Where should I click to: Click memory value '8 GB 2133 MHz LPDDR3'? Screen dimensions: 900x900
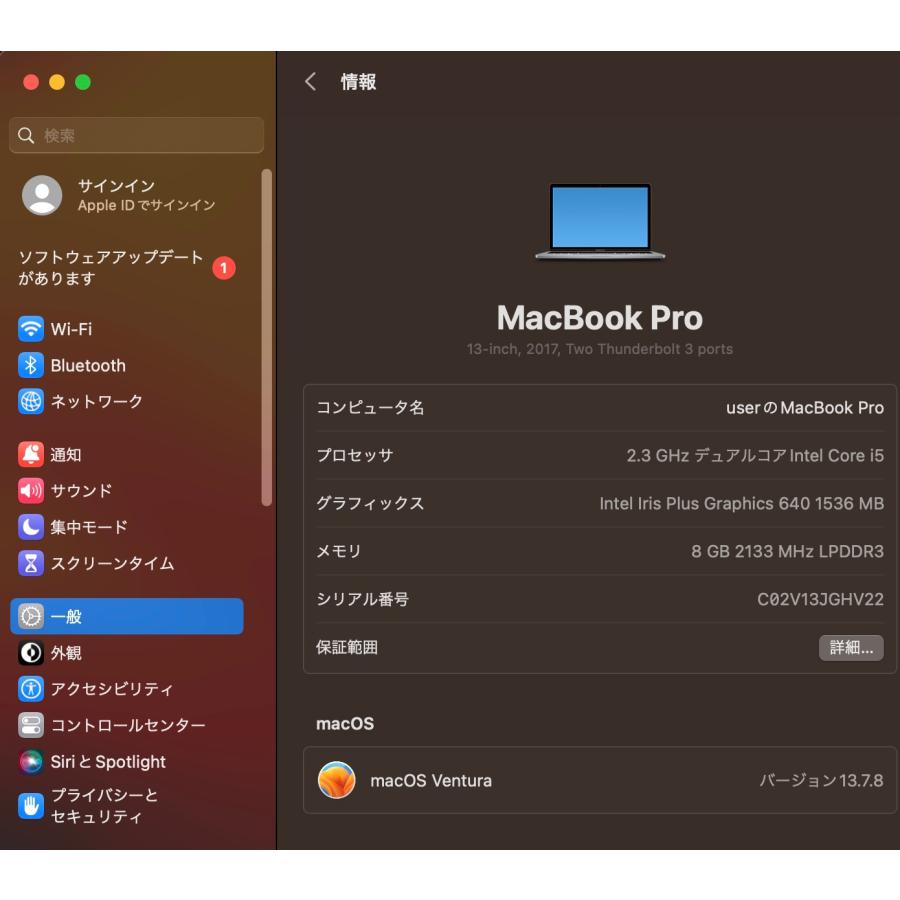[x=788, y=551]
